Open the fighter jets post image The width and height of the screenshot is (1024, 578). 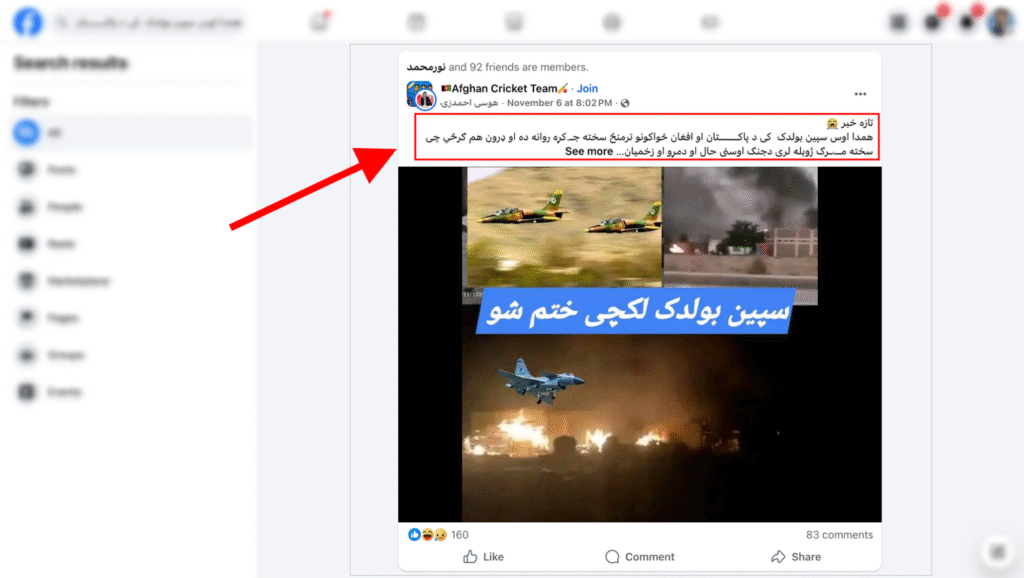[639, 344]
